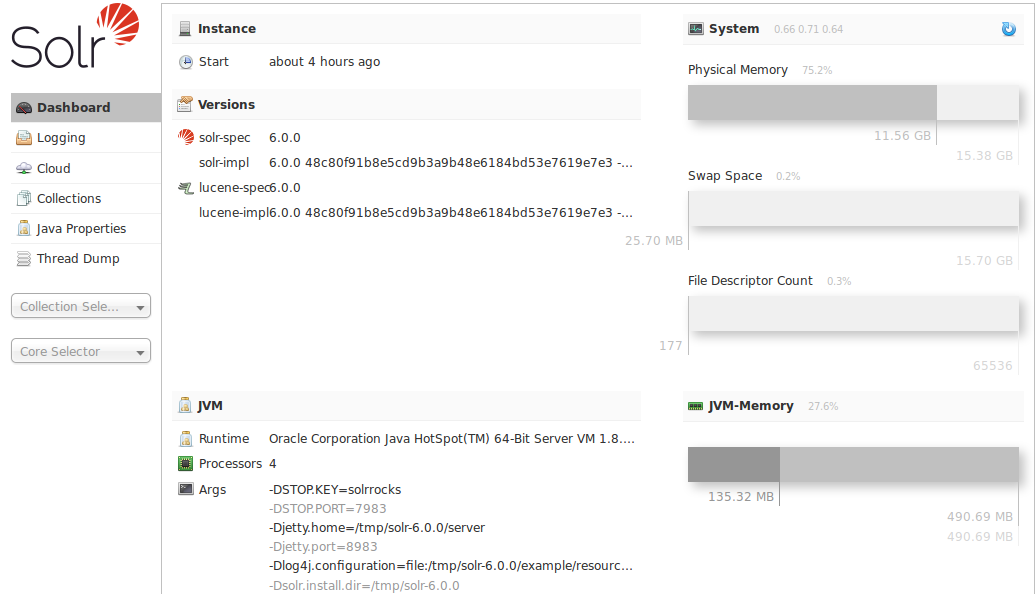Click the Versions panel header icon
Viewport: 1036px width, 594px height.
click(184, 104)
